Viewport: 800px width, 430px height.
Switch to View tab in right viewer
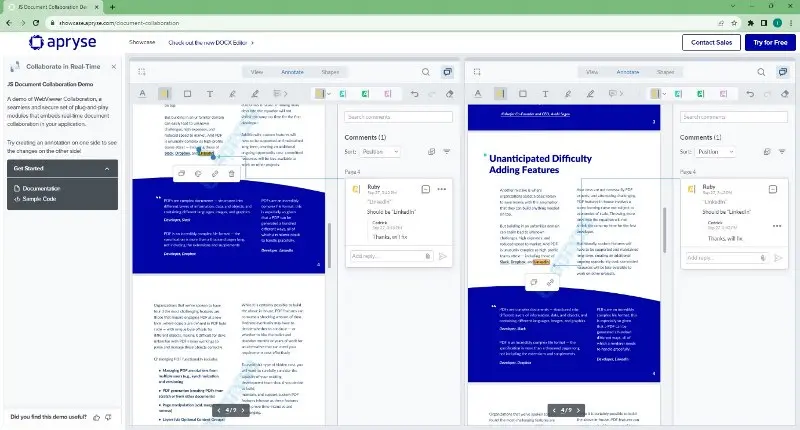[x=592, y=72]
